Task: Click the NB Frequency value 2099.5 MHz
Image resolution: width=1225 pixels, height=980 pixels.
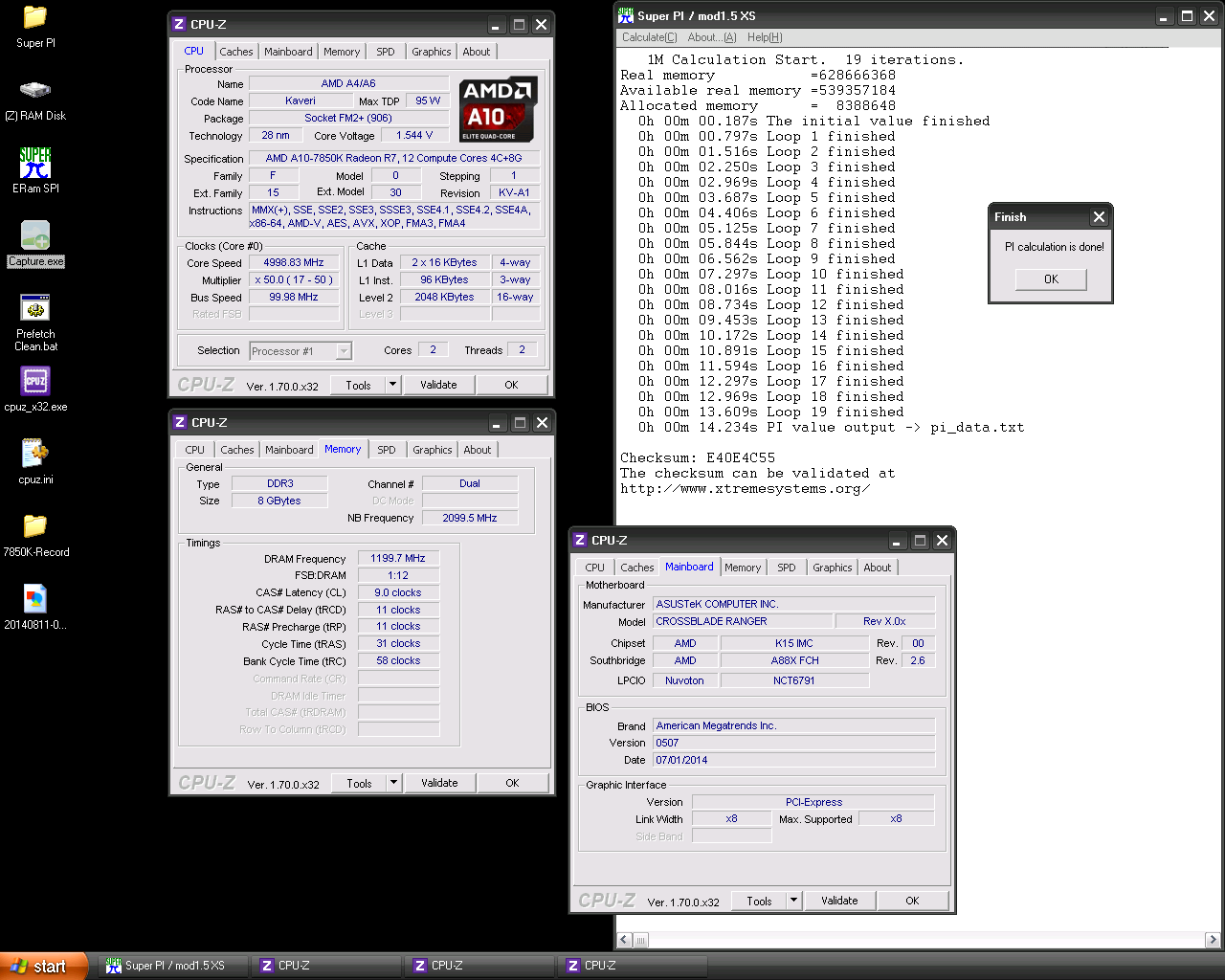Action: 469,518
